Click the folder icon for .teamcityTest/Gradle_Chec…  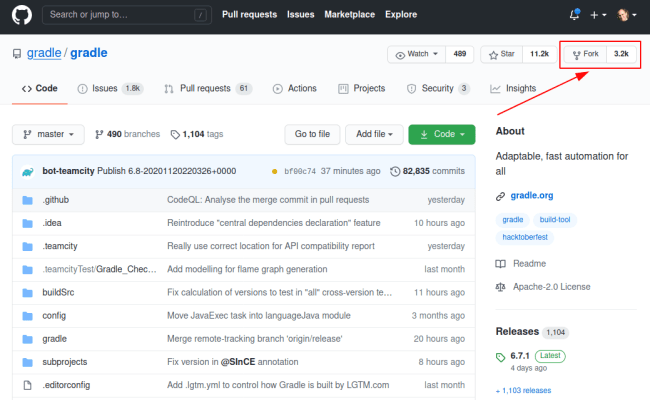point(27,270)
